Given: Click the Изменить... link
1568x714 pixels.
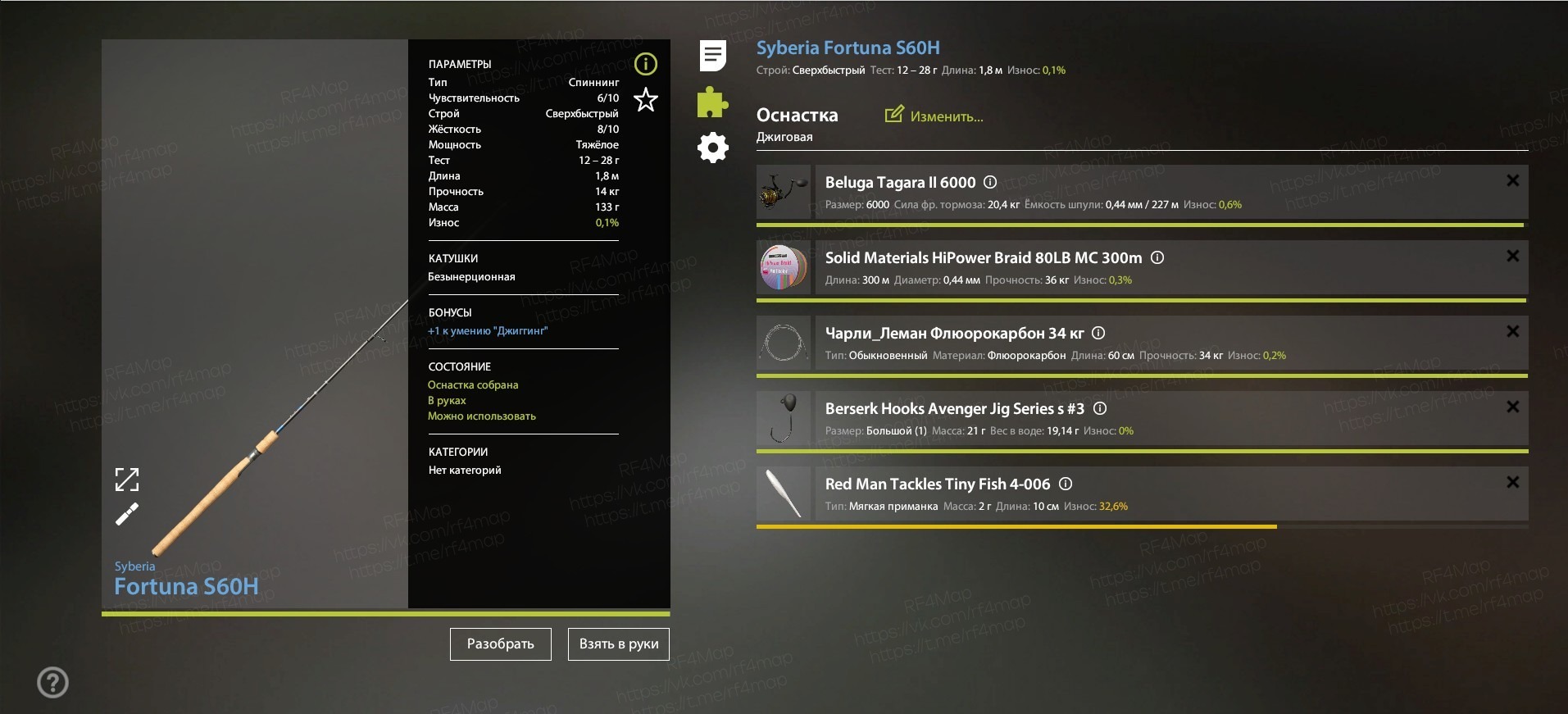Looking at the screenshot, I should (947, 116).
